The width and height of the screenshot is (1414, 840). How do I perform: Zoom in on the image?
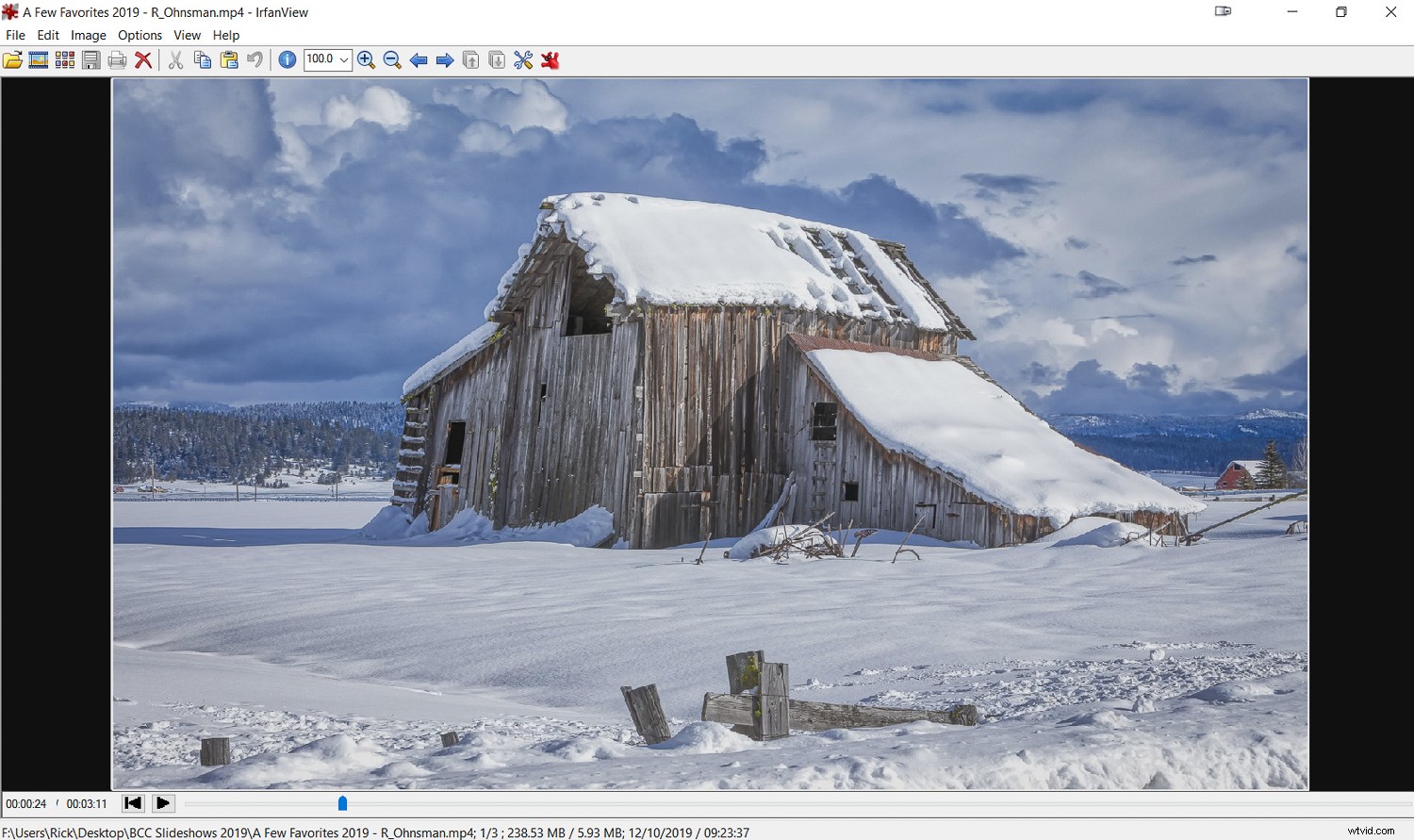tap(367, 59)
